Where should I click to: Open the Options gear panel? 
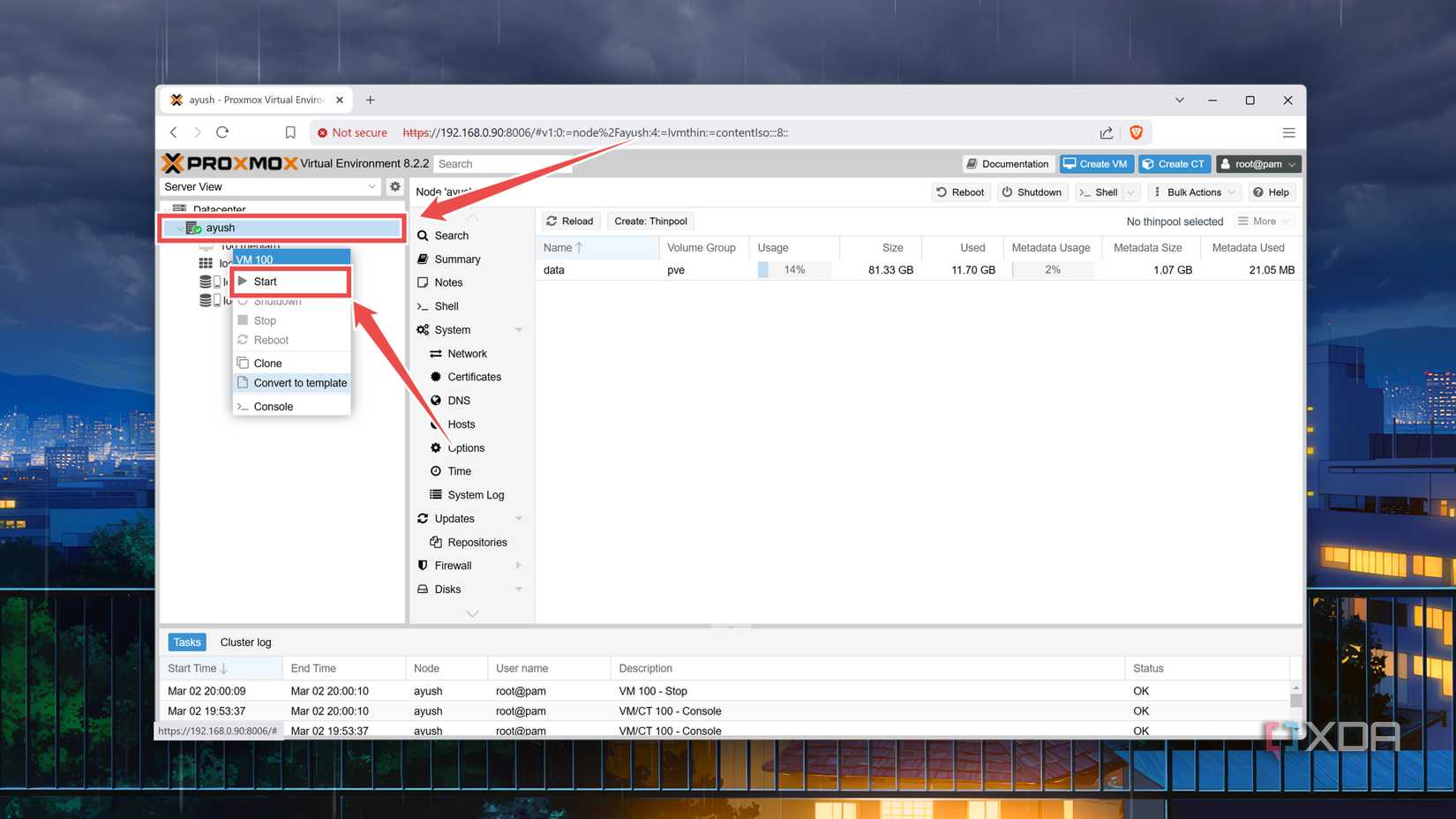(465, 447)
